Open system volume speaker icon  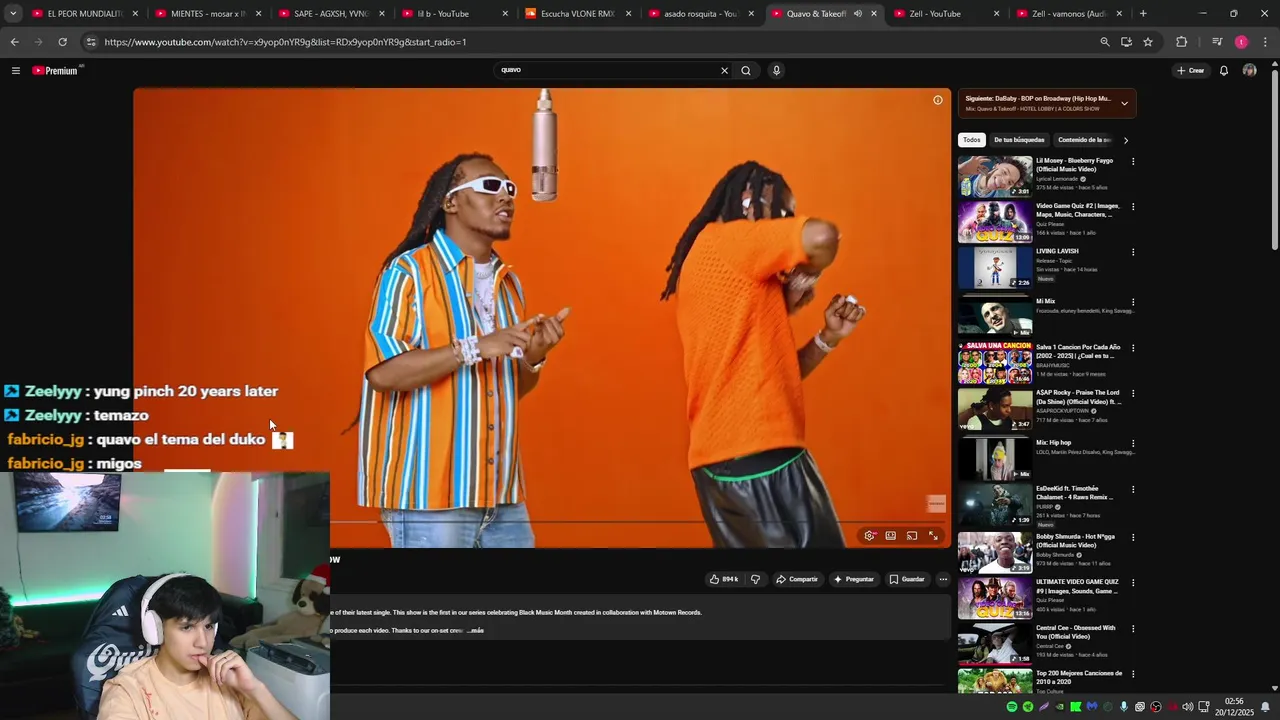click(x=1188, y=707)
